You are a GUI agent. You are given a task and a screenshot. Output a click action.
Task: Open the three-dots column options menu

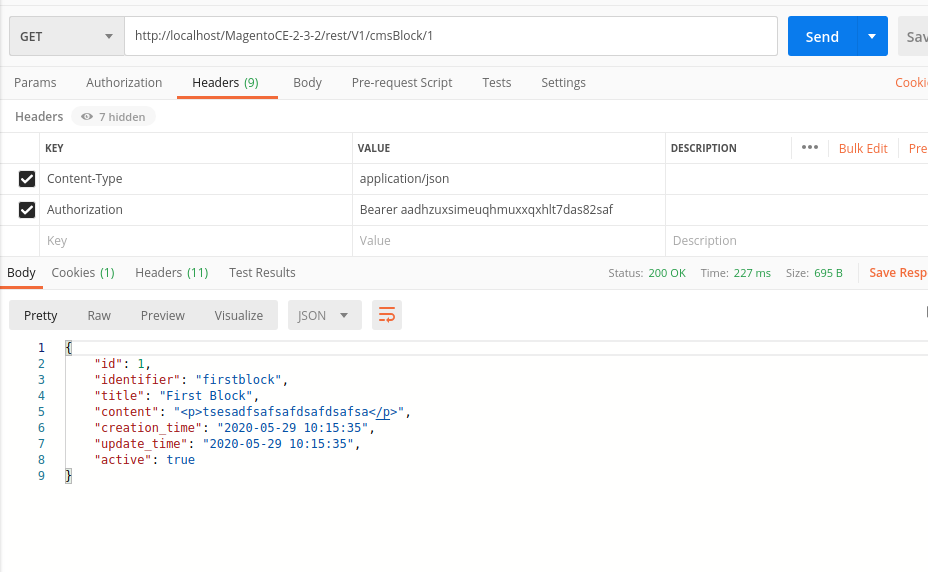click(809, 148)
